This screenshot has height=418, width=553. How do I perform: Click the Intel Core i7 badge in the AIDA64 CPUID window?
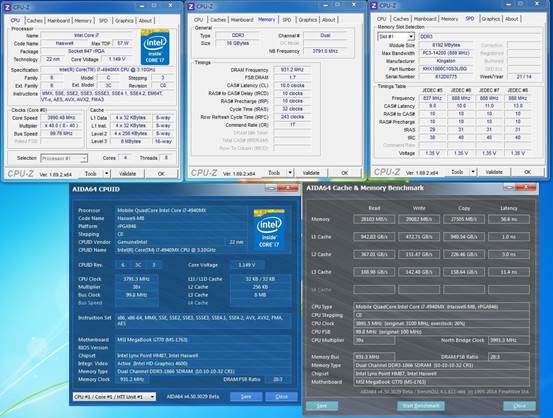click(269, 230)
